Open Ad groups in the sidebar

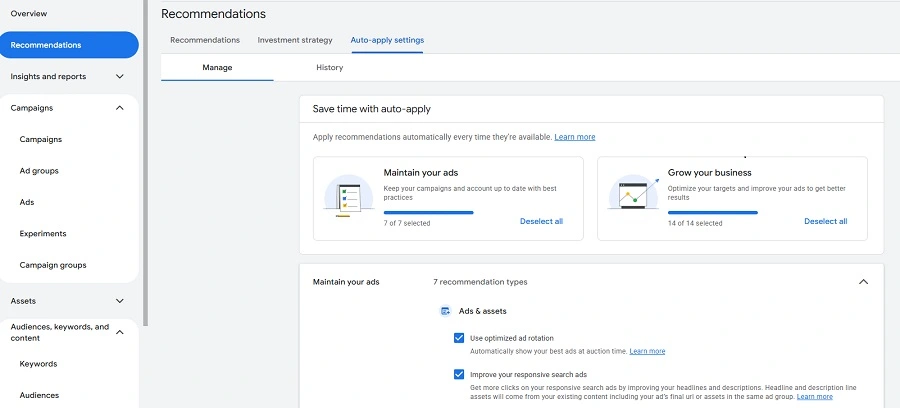[39, 171]
